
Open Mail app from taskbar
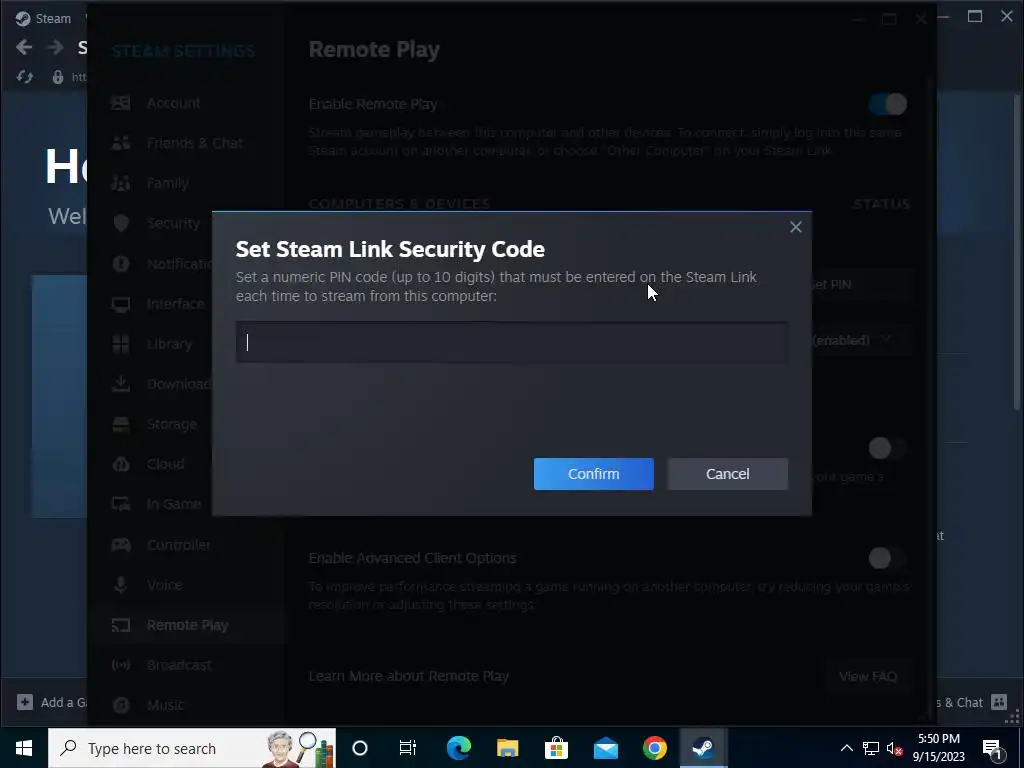[x=605, y=748]
